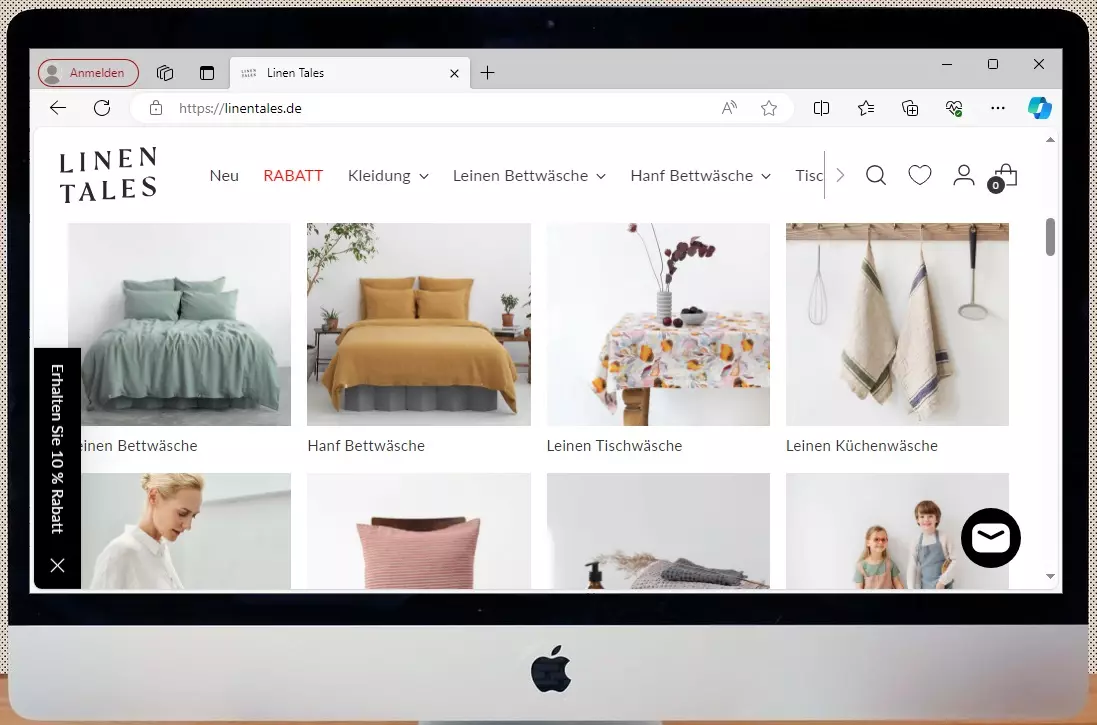Close the 10 % Rabatt side banner

click(x=57, y=565)
